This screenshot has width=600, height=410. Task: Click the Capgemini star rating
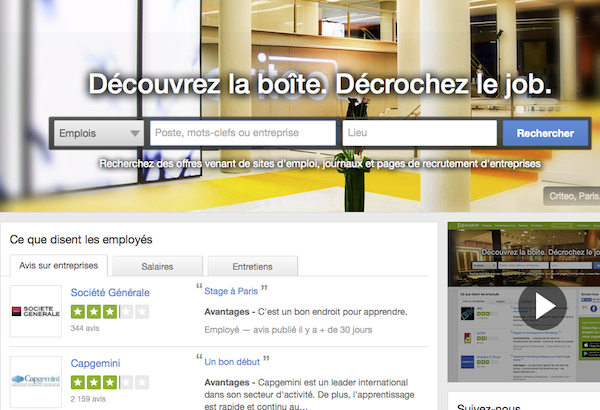(110, 382)
